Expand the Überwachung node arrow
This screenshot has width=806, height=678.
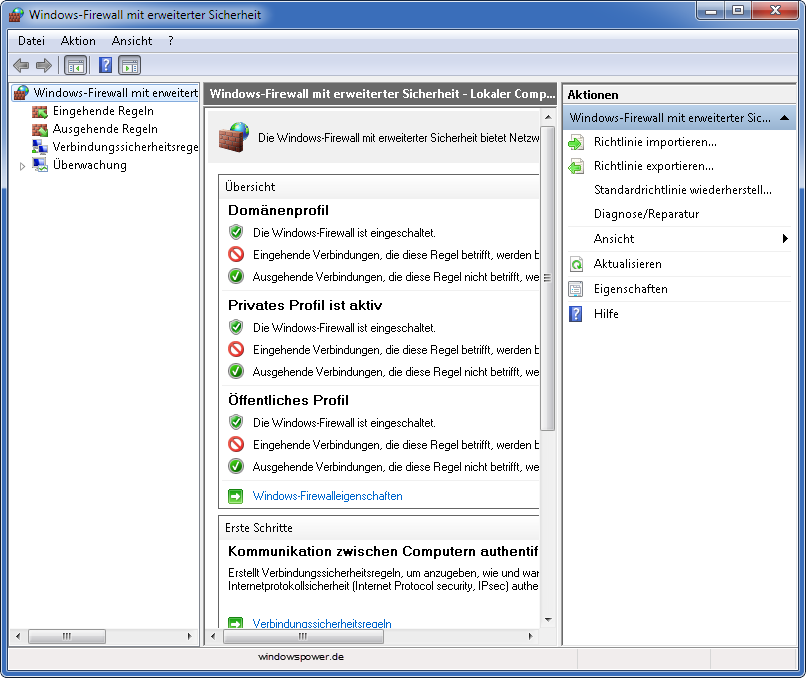pos(22,166)
